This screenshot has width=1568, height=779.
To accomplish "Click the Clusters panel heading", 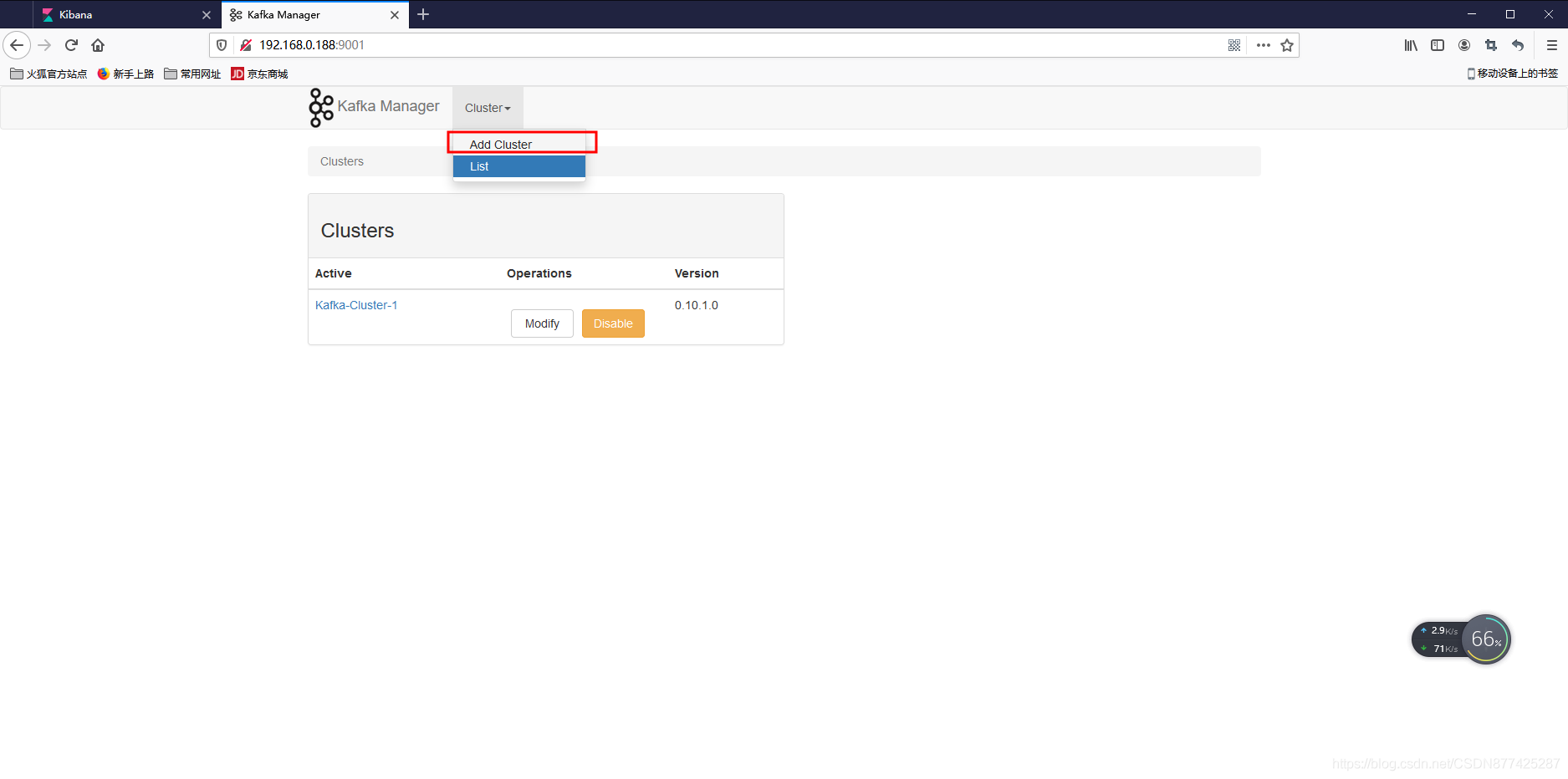I will [357, 231].
